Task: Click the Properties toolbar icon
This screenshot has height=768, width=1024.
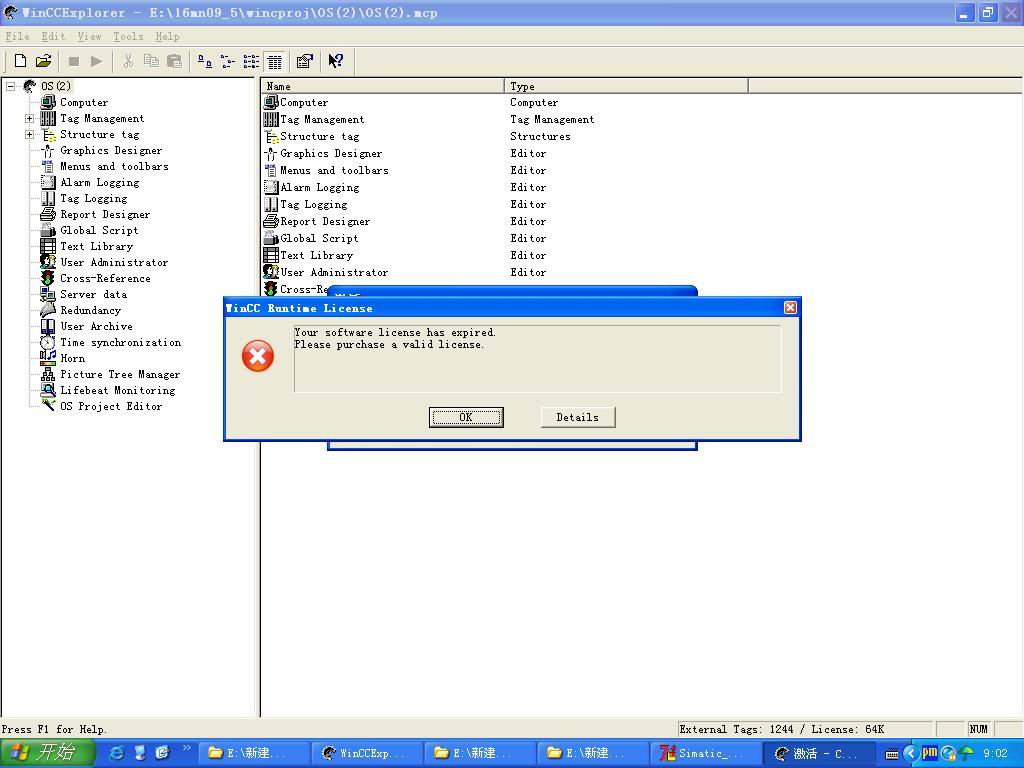Action: (x=305, y=61)
